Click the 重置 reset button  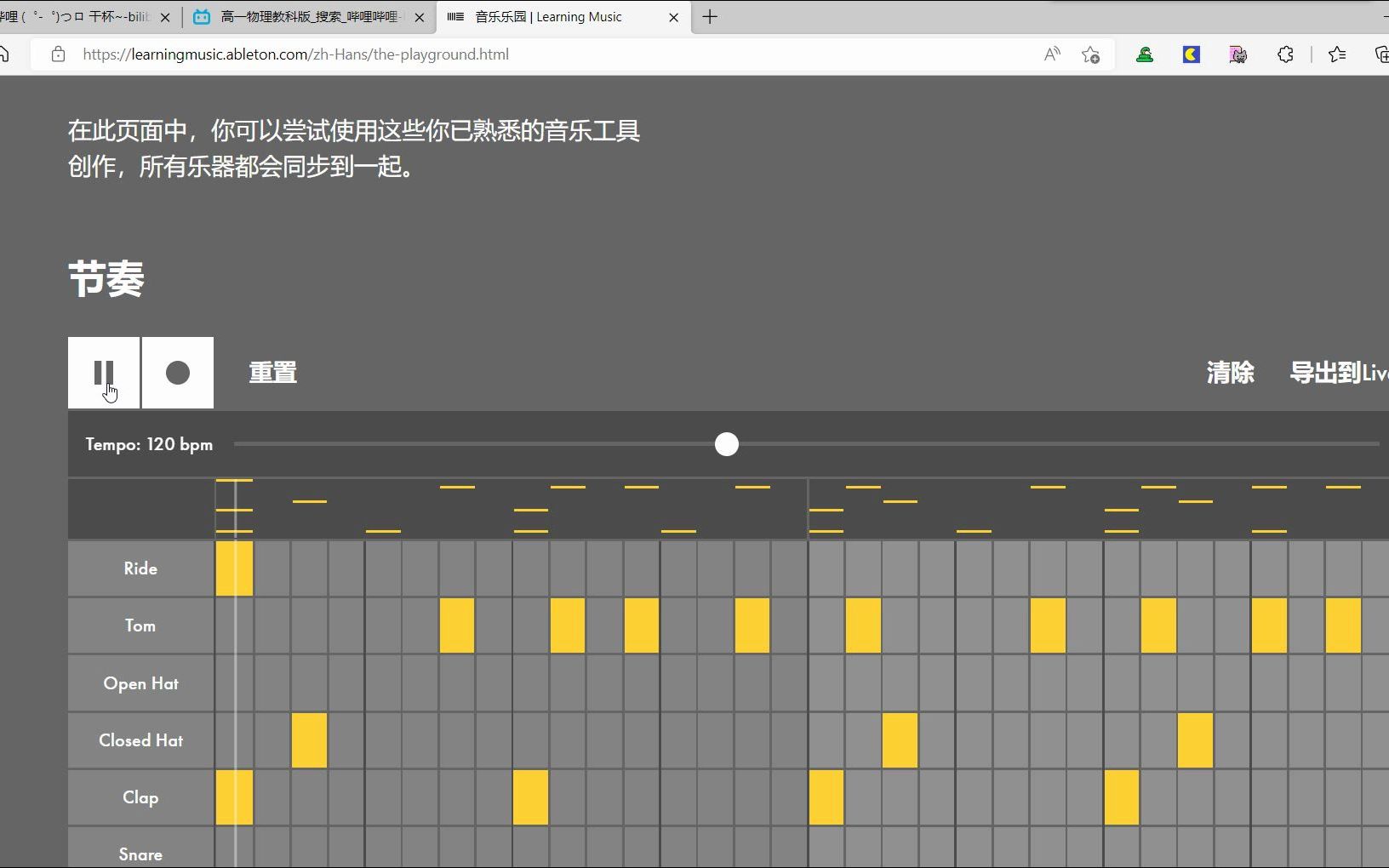pyautogui.click(x=272, y=373)
